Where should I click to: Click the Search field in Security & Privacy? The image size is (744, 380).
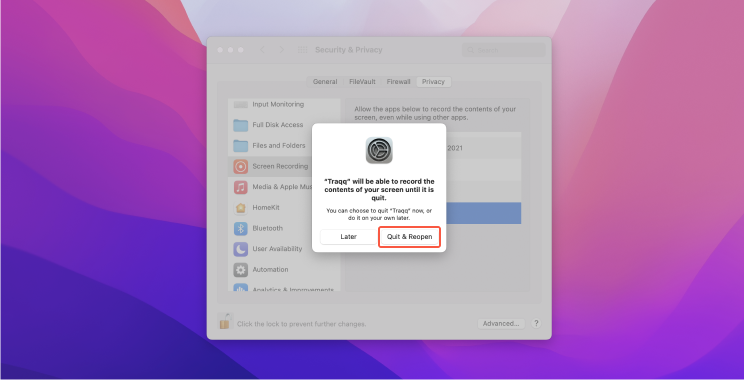point(503,50)
